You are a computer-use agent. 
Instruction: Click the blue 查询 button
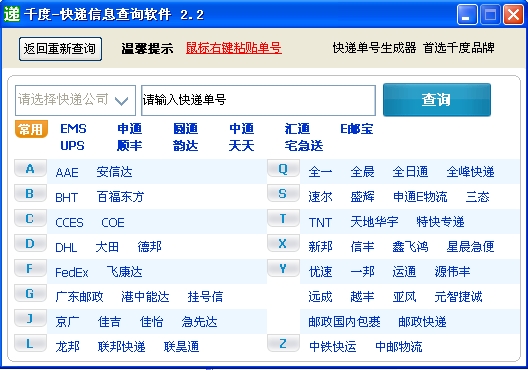tap(437, 100)
